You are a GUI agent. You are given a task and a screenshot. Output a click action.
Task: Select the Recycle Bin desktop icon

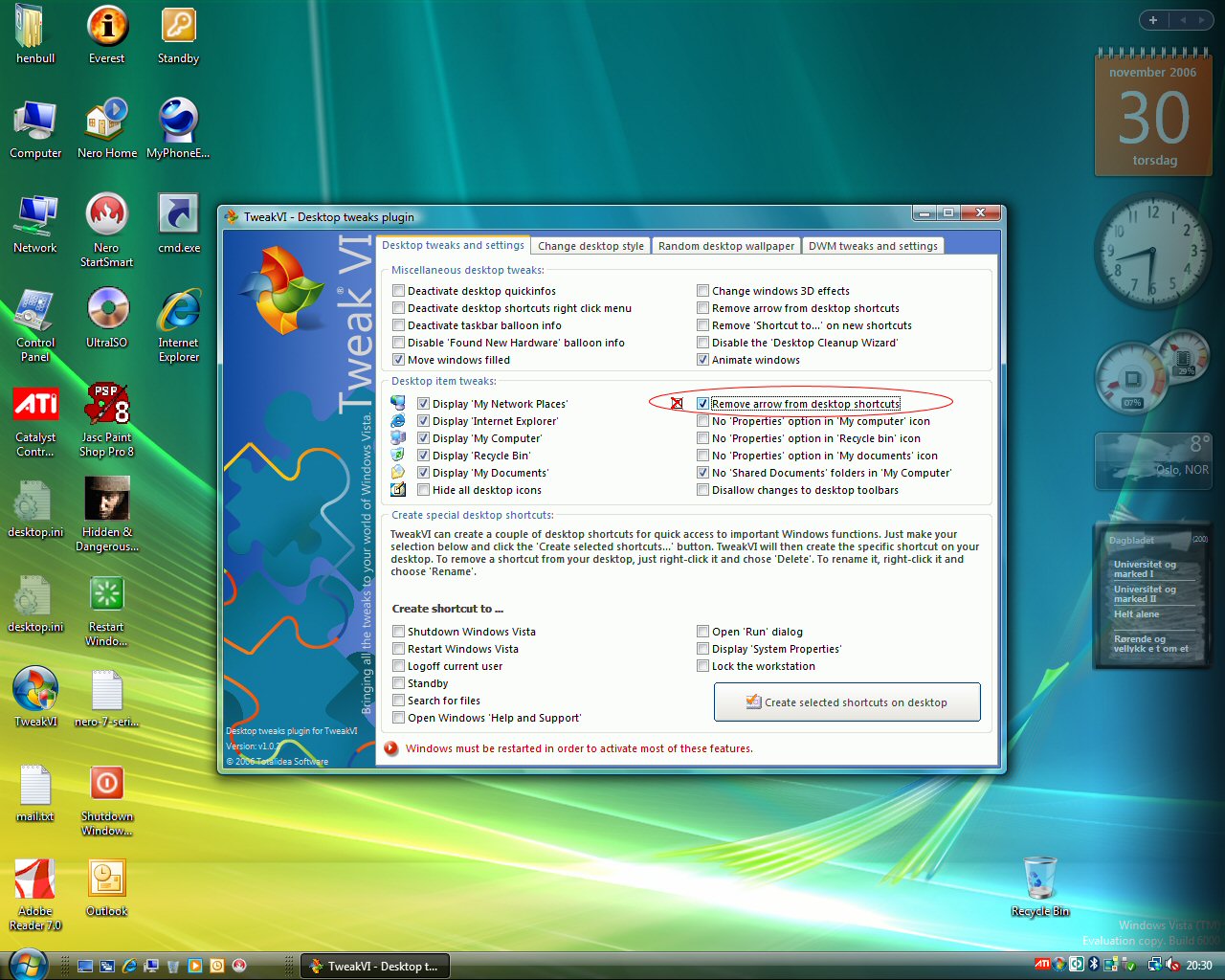[1040, 886]
